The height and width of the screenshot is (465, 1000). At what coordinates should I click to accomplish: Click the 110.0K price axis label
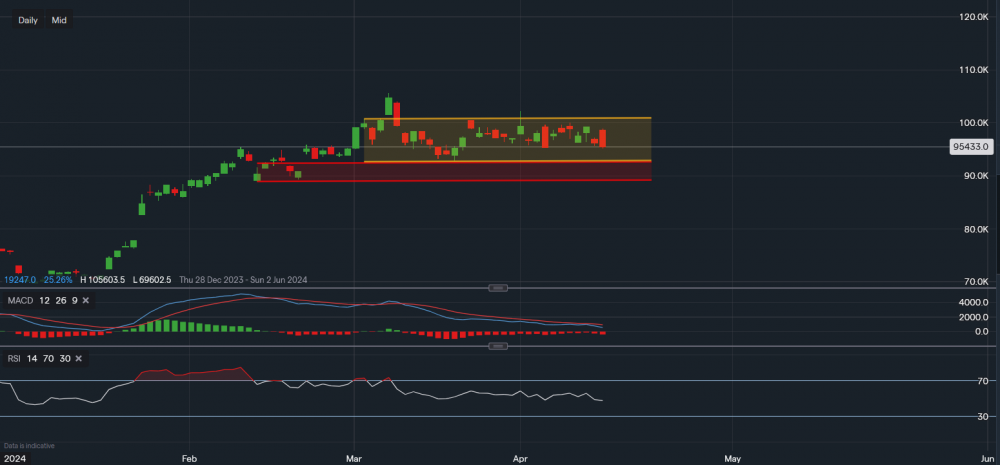coord(972,70)
